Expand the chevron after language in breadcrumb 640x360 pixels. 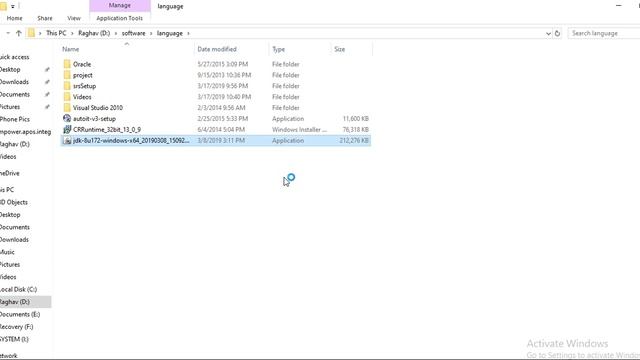pyautogui.click(x=189, y=33)
